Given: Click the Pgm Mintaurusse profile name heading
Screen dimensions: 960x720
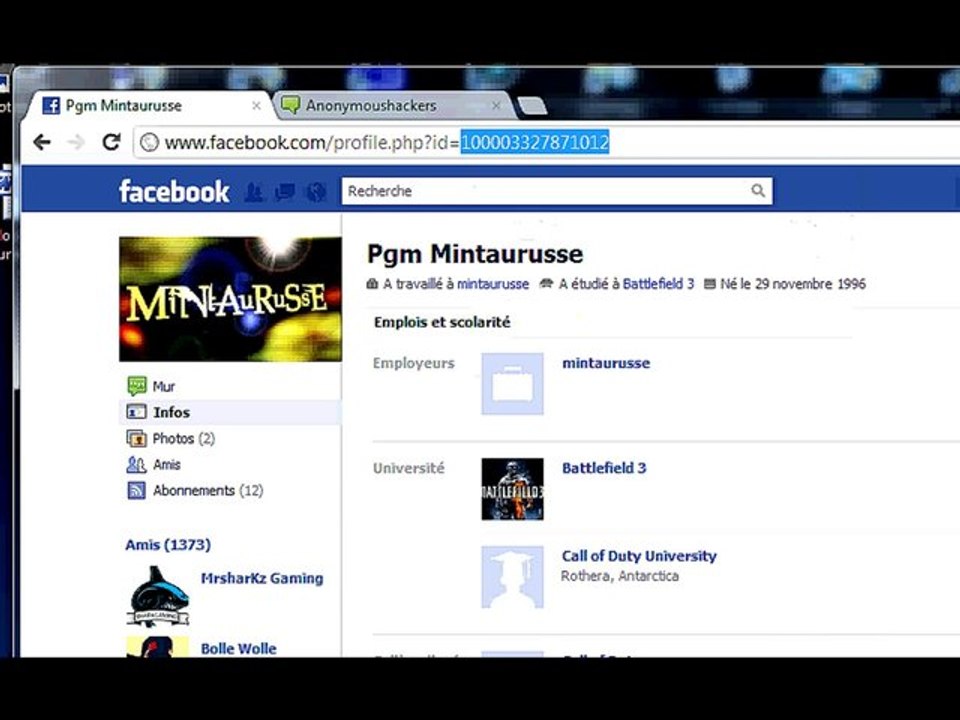Looking at the screenshot, I should (x=475, y=253).
